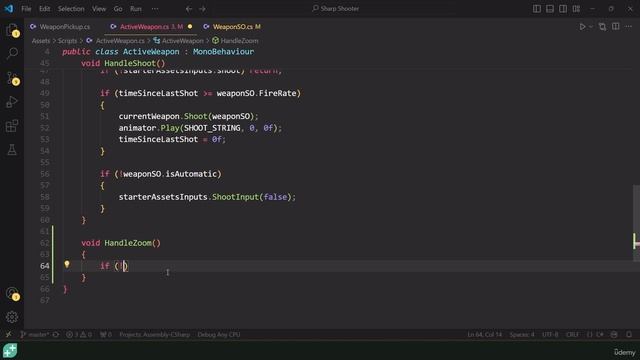Run the file with the play button

tap(582, 27)
